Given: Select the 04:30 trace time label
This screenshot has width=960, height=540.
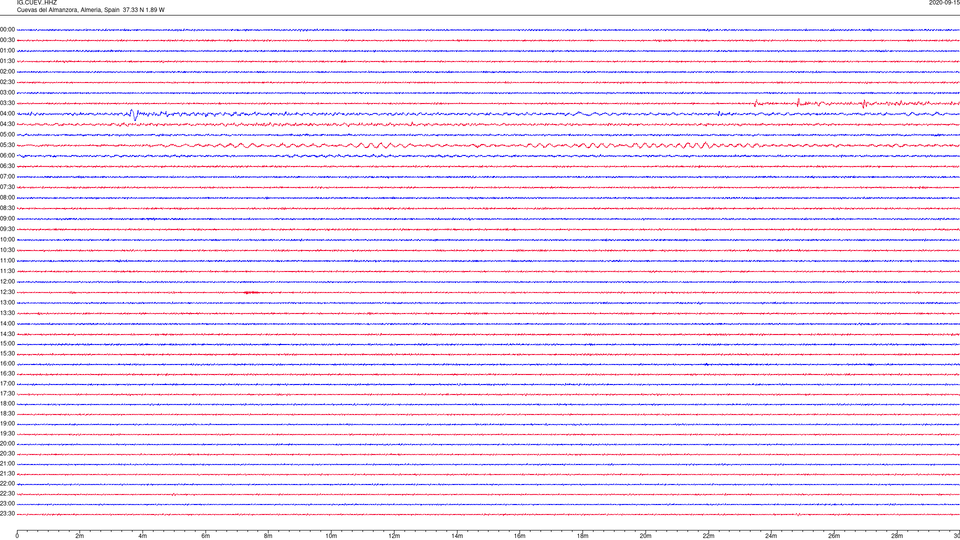Looking at the screenshot, I should pyautogui.click(x=7, y=124).
